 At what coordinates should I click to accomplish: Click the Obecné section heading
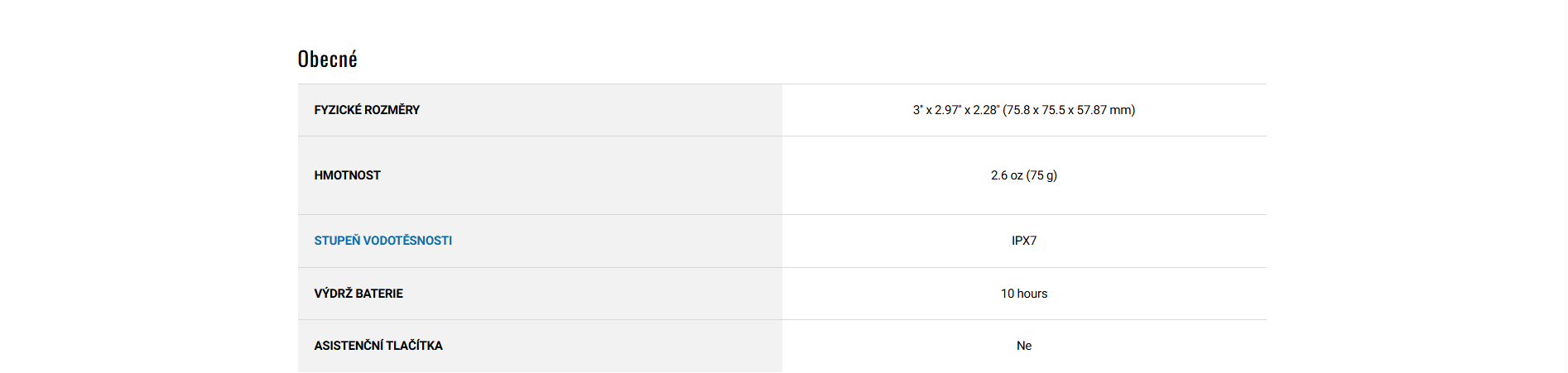[328, 60]
